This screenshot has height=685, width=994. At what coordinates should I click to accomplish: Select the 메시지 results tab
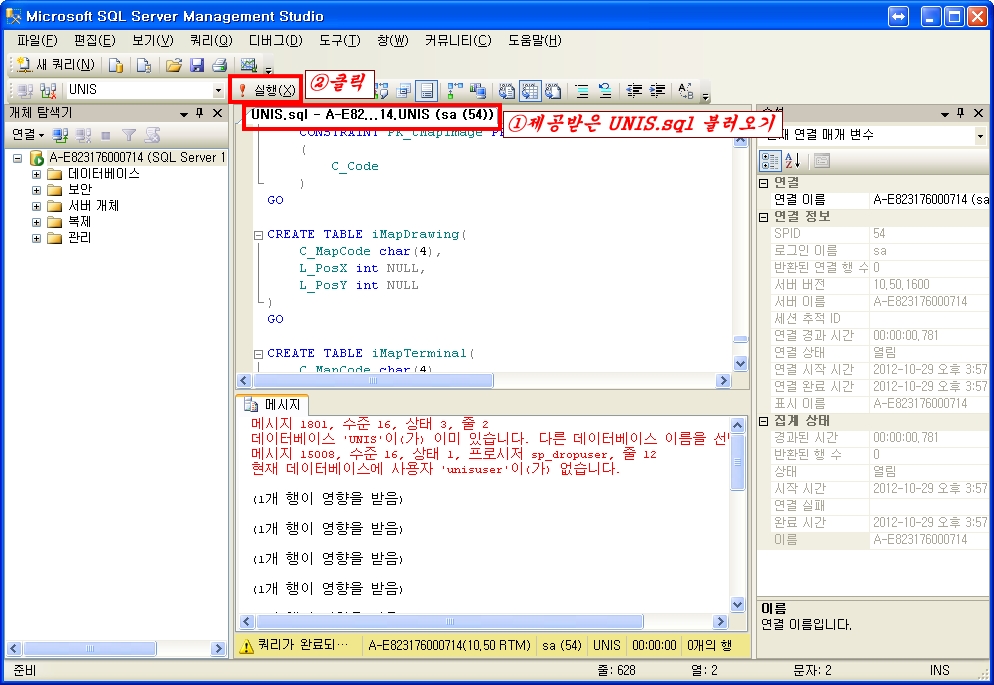[273, 404]
